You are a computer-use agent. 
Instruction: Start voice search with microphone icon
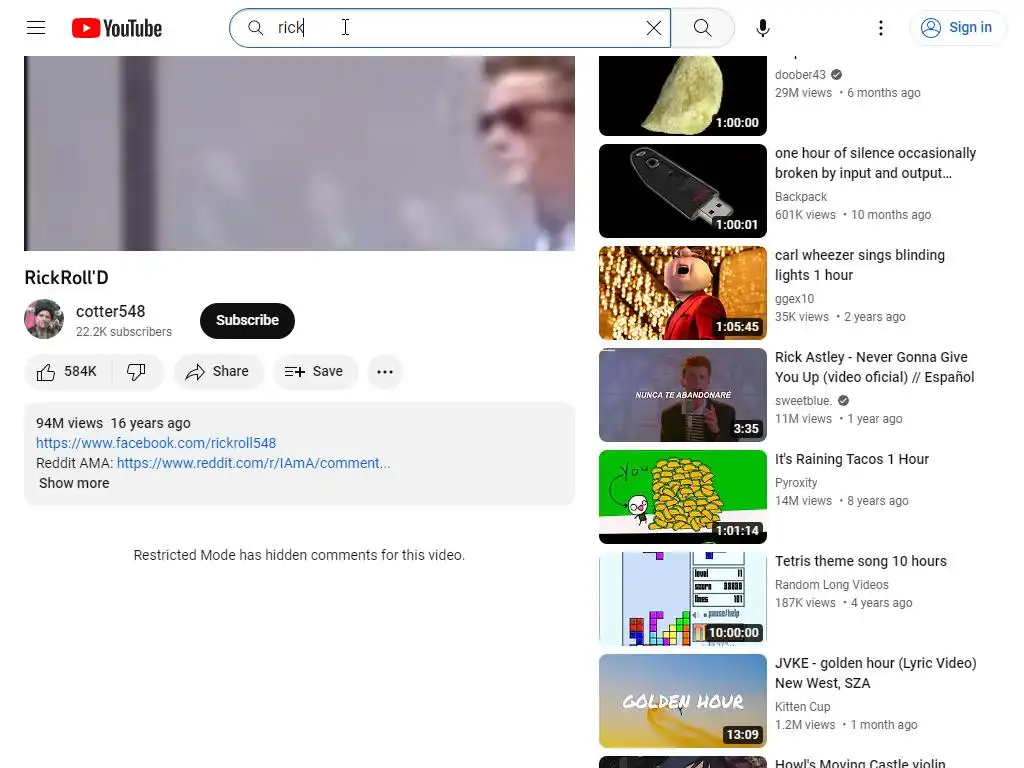coord(762,28)
